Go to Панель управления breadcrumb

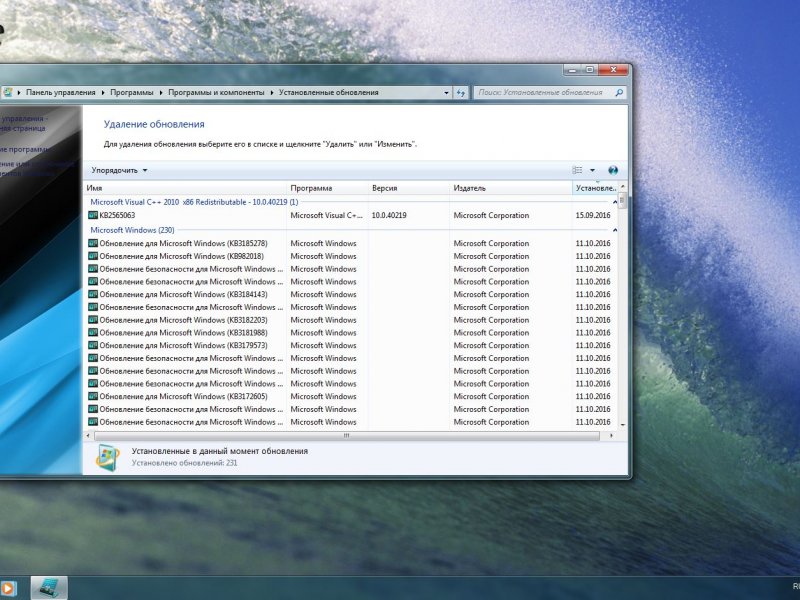[x=61, y=93]
